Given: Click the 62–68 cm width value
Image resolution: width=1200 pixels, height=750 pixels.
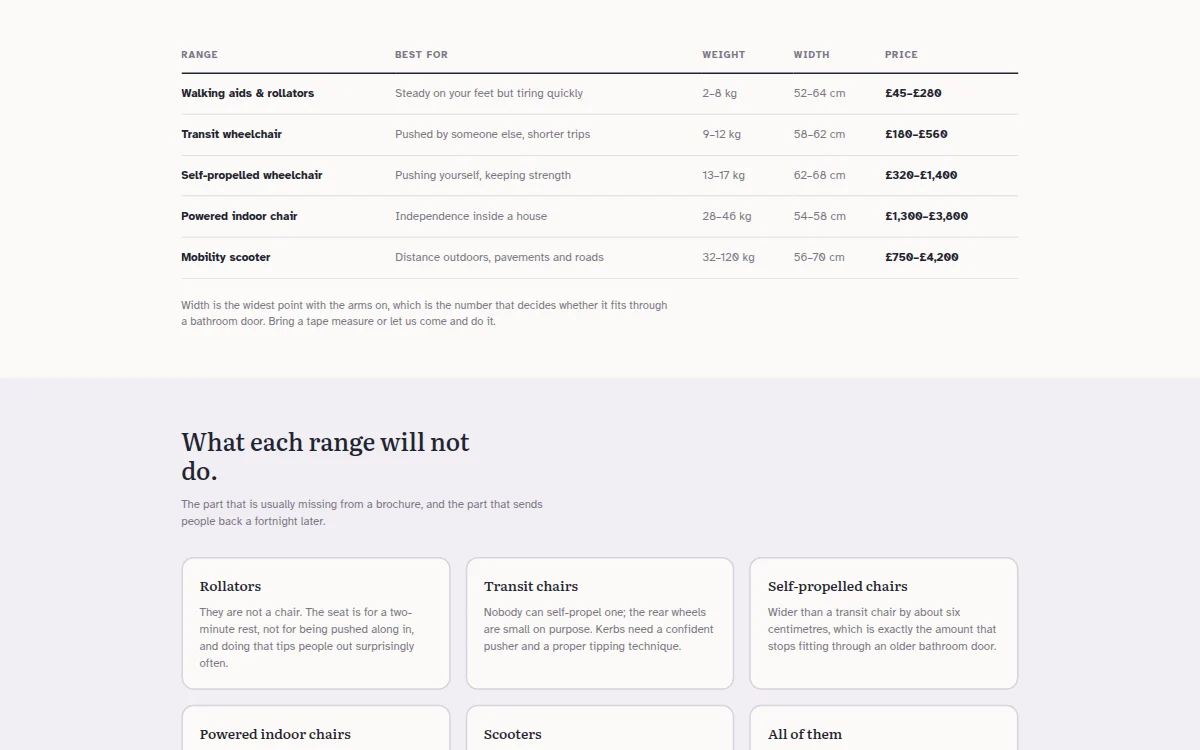Looking at the screenshot, I should pyautogui.click(x=820, y=175).
